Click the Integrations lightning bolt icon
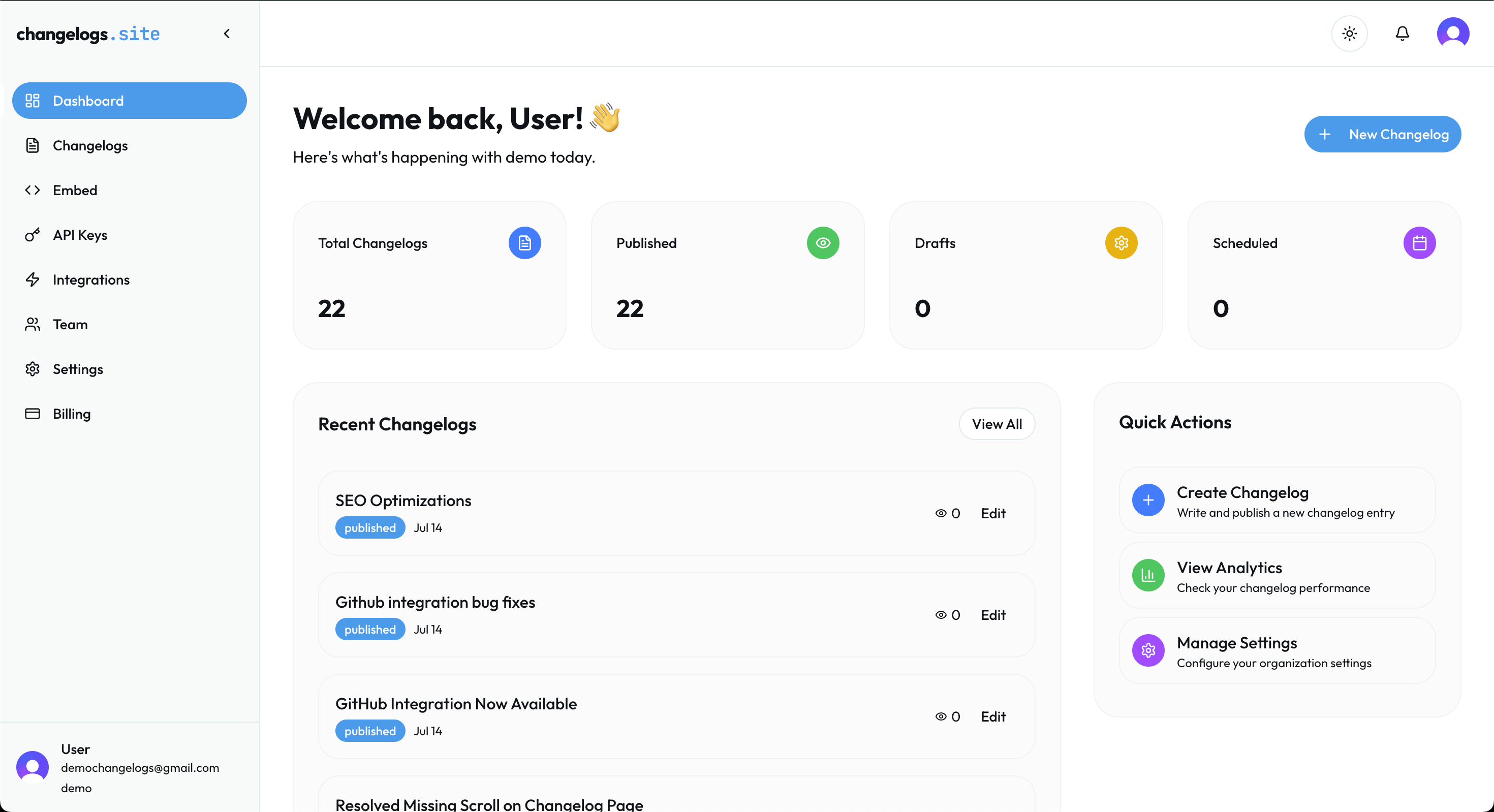 click(x=33, y=279)
